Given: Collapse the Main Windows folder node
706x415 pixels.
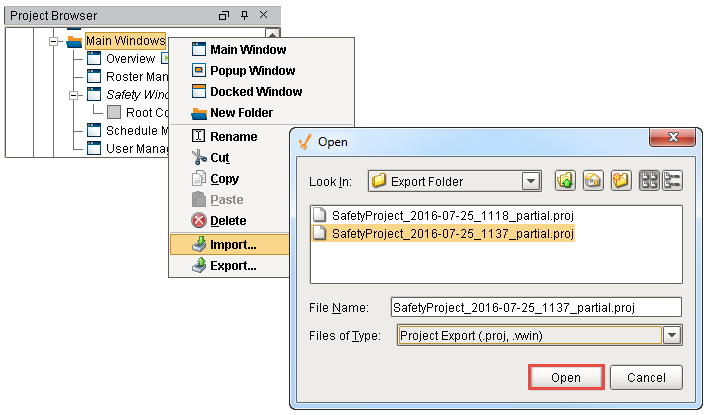Looking at the screenshot, I should [54, 41].
